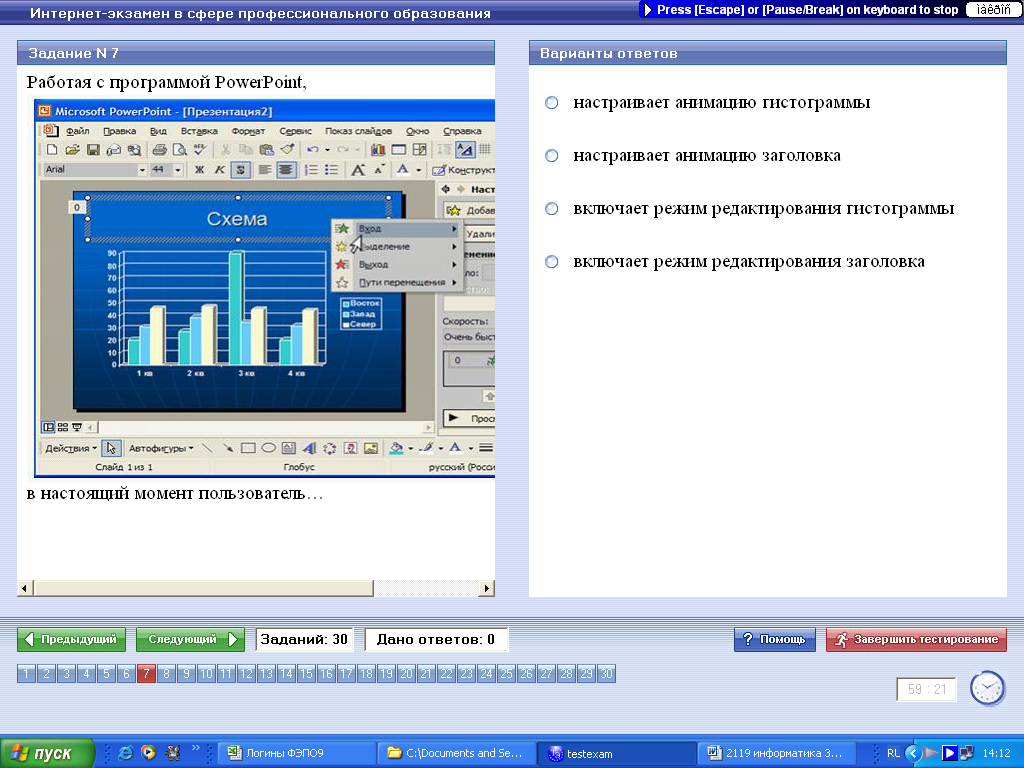The width and height of the screenshot is (1024, 768).
Task: Launch Internet Explorer from quick launch
Action: click(125, 753)
